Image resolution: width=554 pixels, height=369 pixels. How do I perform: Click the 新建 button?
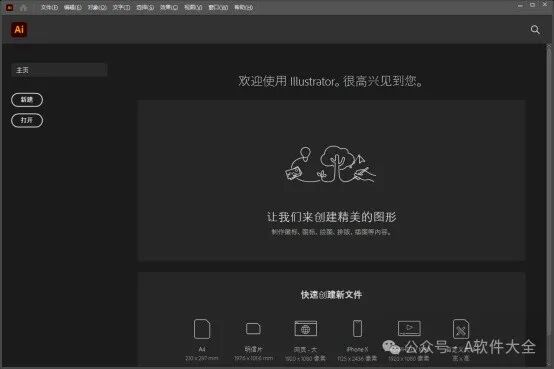click(x=27, y=100)
